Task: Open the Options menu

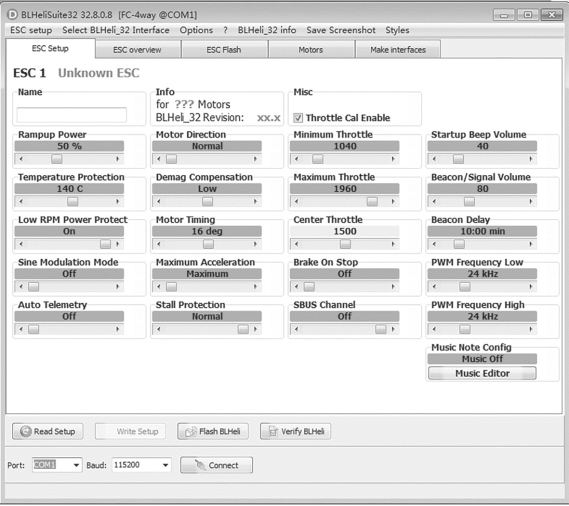Action: pos(196,30)
